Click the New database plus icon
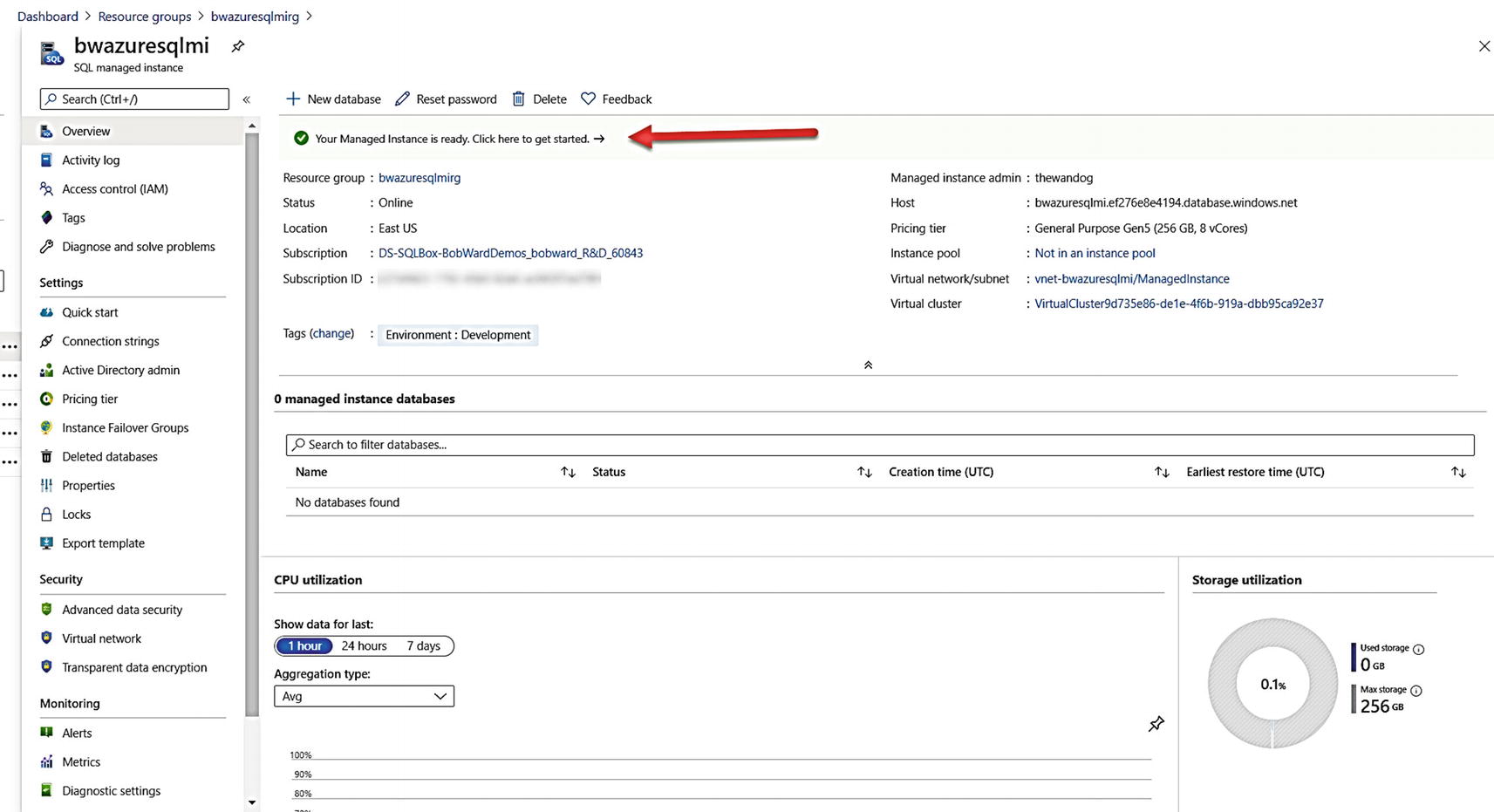The height and width of the screenshot is (812, 1494). [293, 99]
